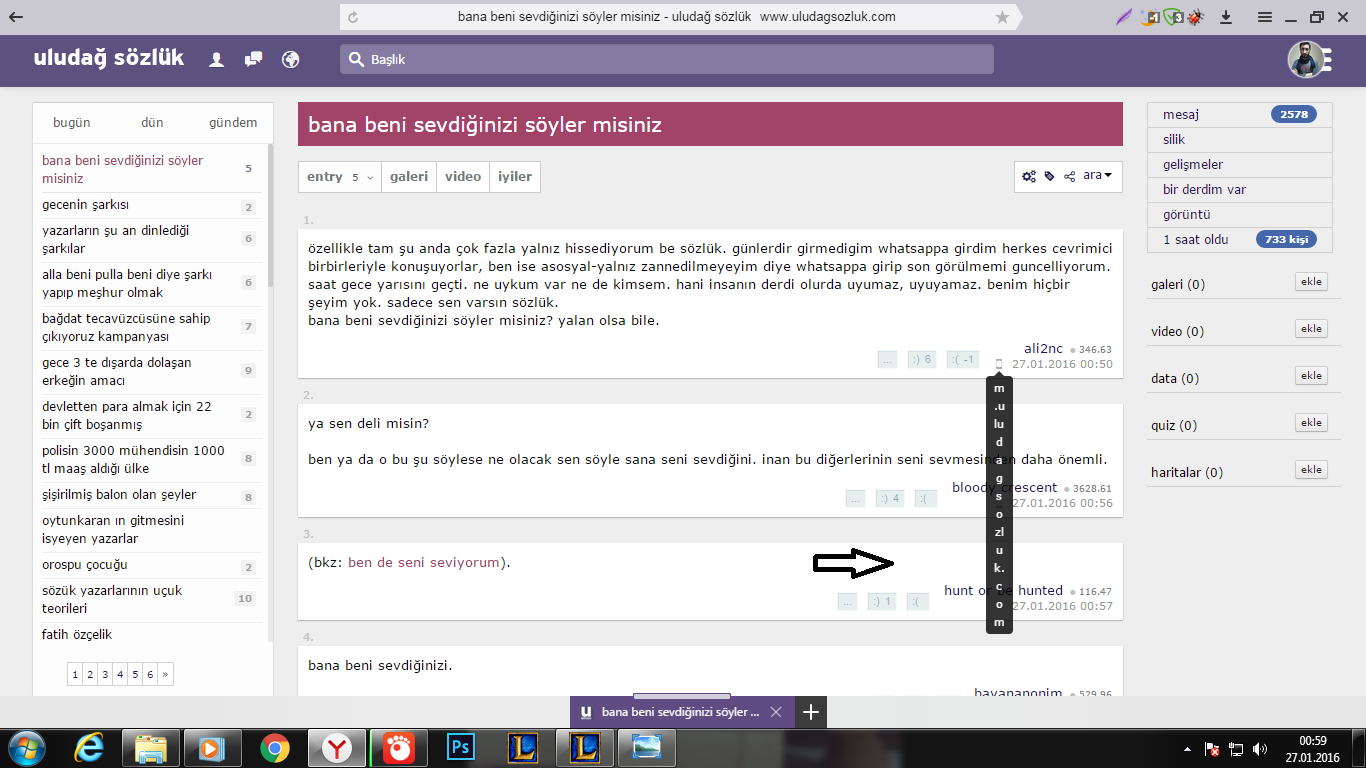Click the Başlık search field
Screen dimensions: 1366x768
670,60
